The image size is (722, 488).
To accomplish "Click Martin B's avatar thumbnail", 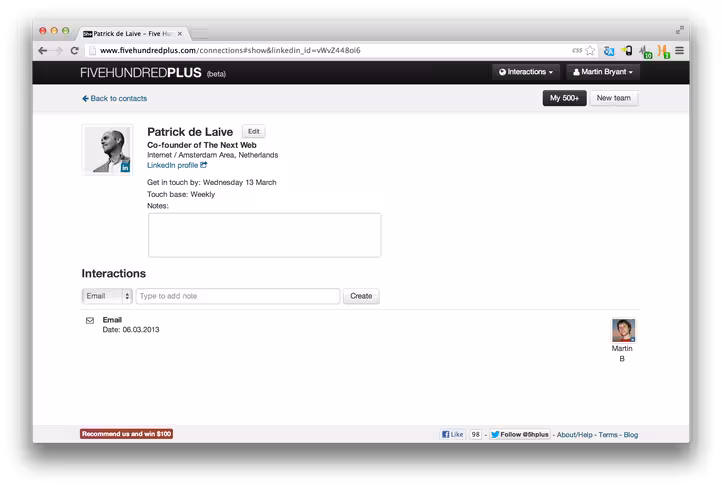I will point(623,330).
